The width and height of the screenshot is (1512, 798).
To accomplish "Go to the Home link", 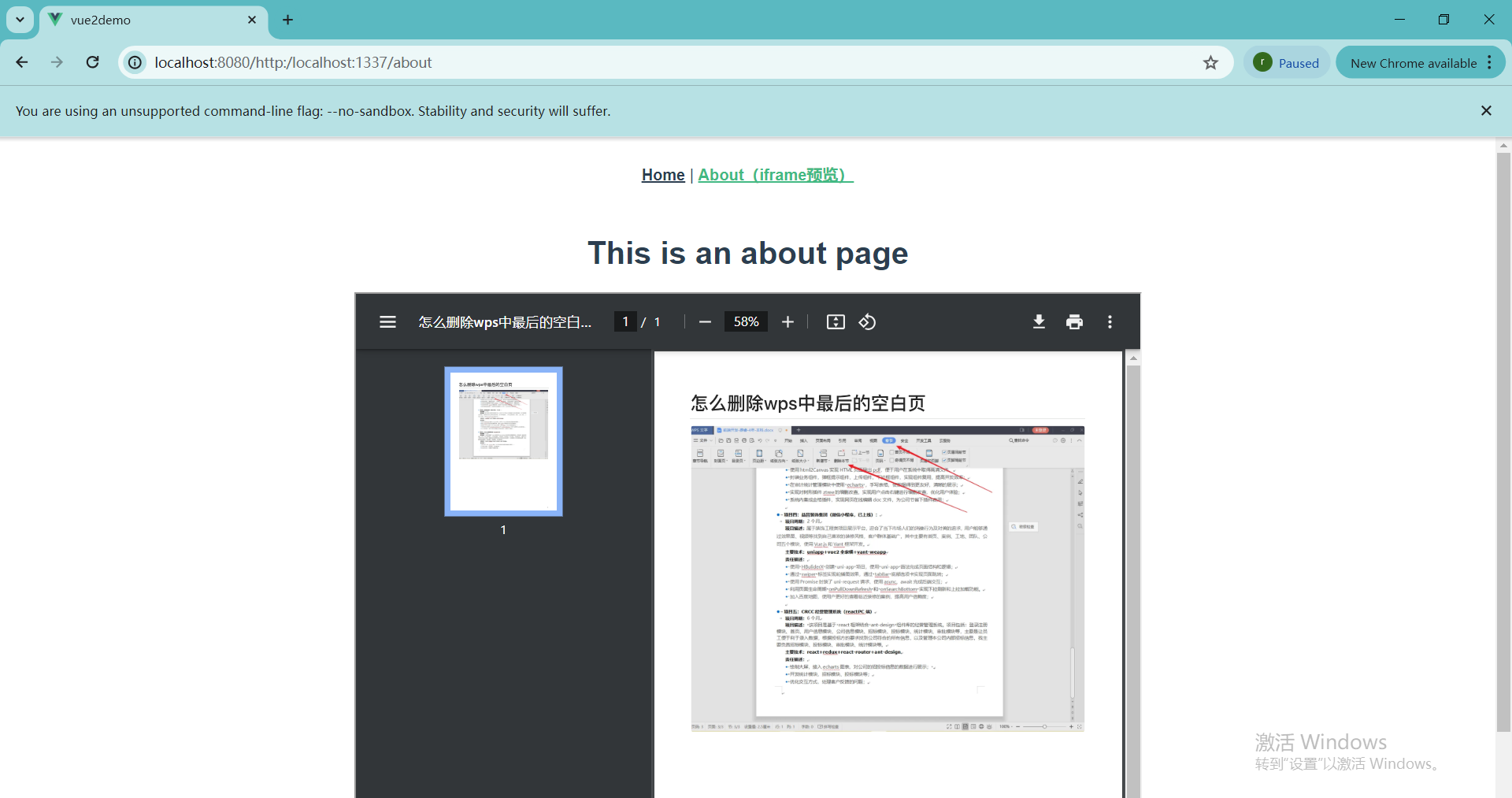I will 663,175.
